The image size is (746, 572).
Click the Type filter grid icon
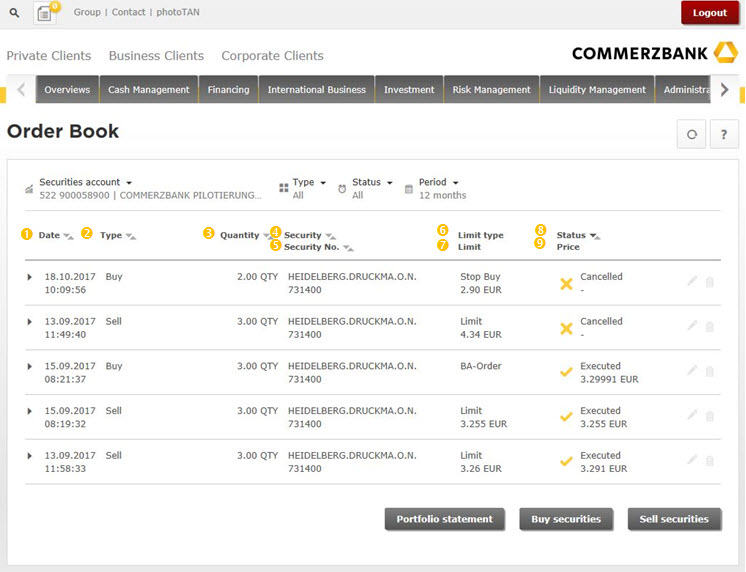(284, 188)
